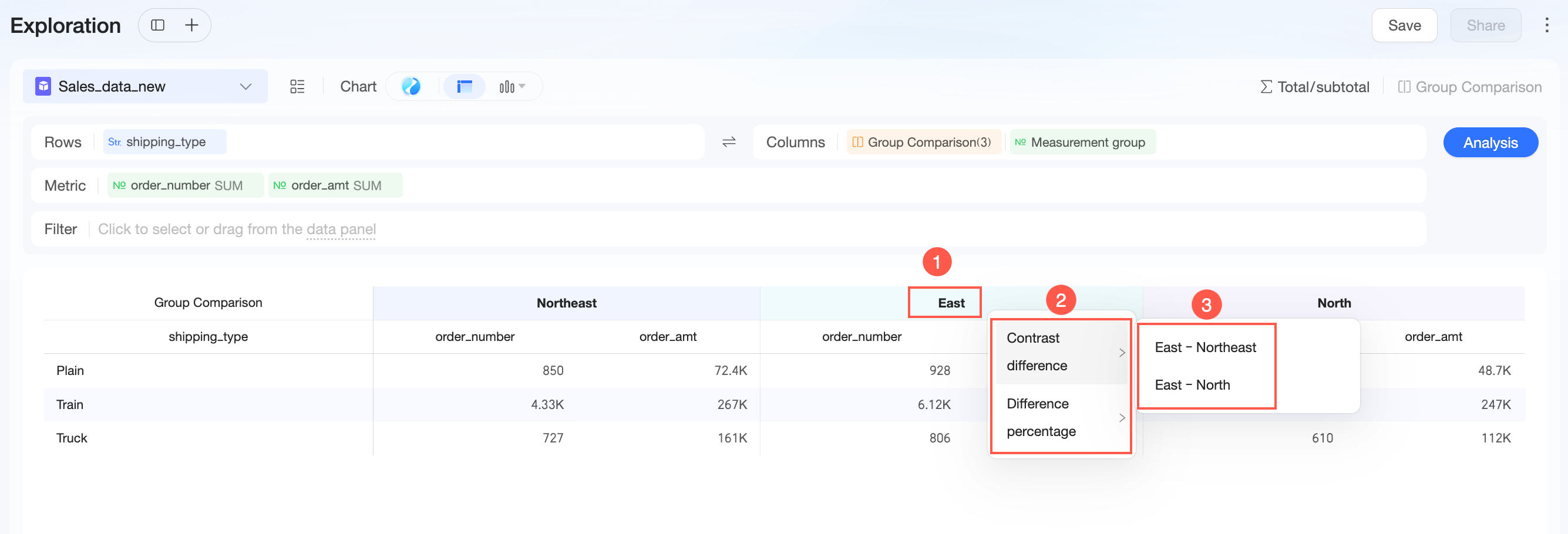1568x534 pixels.
Task: Open the field list panel icon
Action: [297, 86]
